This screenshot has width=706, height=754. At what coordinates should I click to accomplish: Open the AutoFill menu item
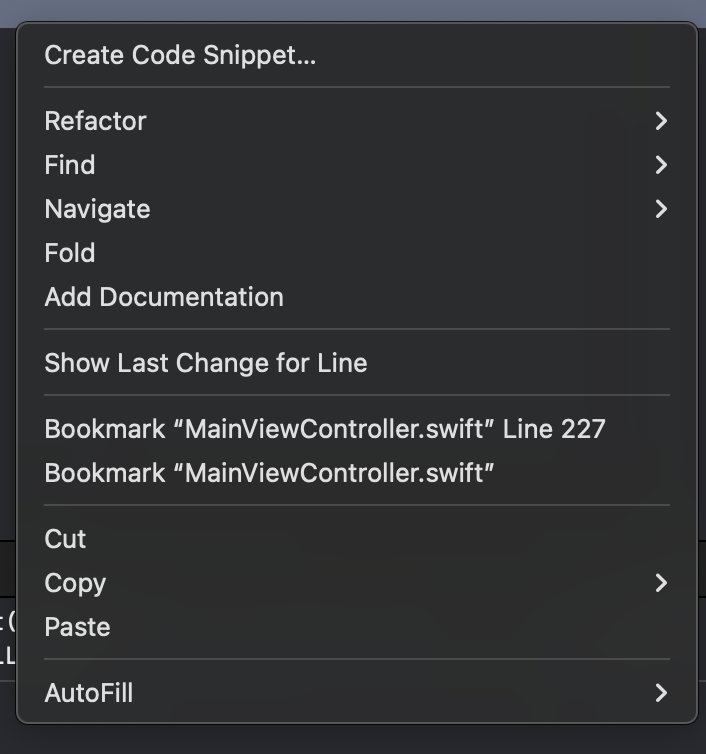[x=89, y=693]
